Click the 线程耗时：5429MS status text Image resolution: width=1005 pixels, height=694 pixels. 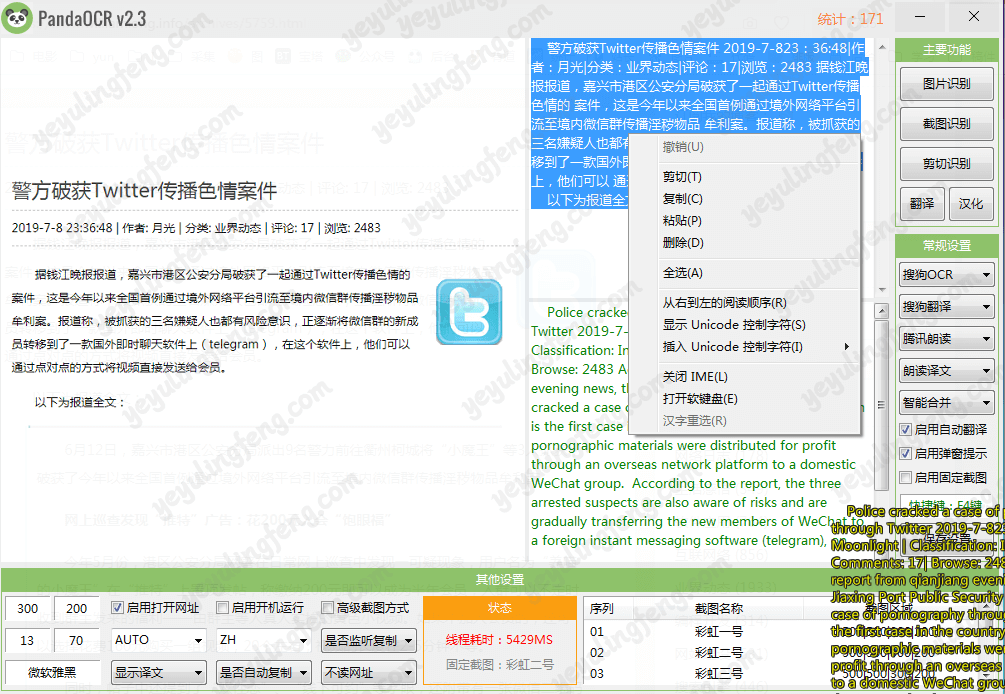[x=499, y=640]
